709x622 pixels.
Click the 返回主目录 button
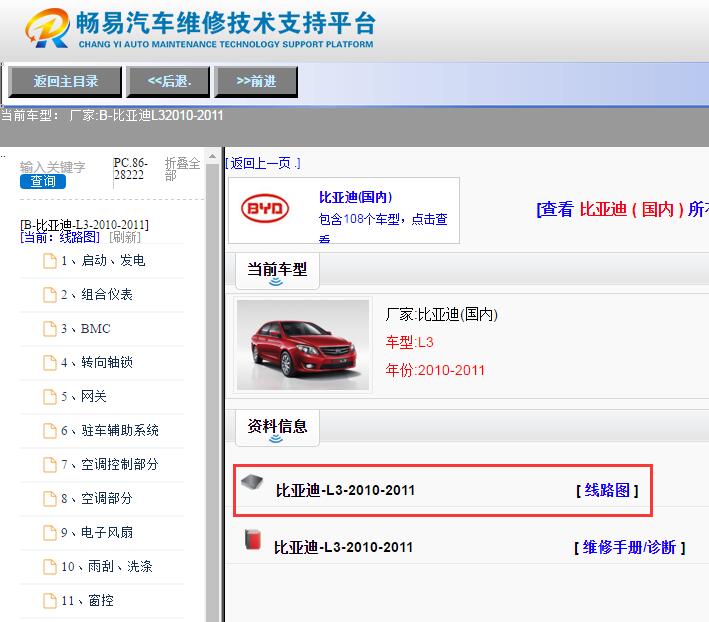click(x=65, y=82)
